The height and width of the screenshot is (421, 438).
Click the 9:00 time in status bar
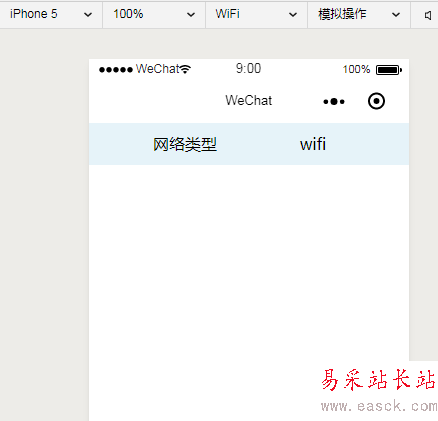pos(248,69)
